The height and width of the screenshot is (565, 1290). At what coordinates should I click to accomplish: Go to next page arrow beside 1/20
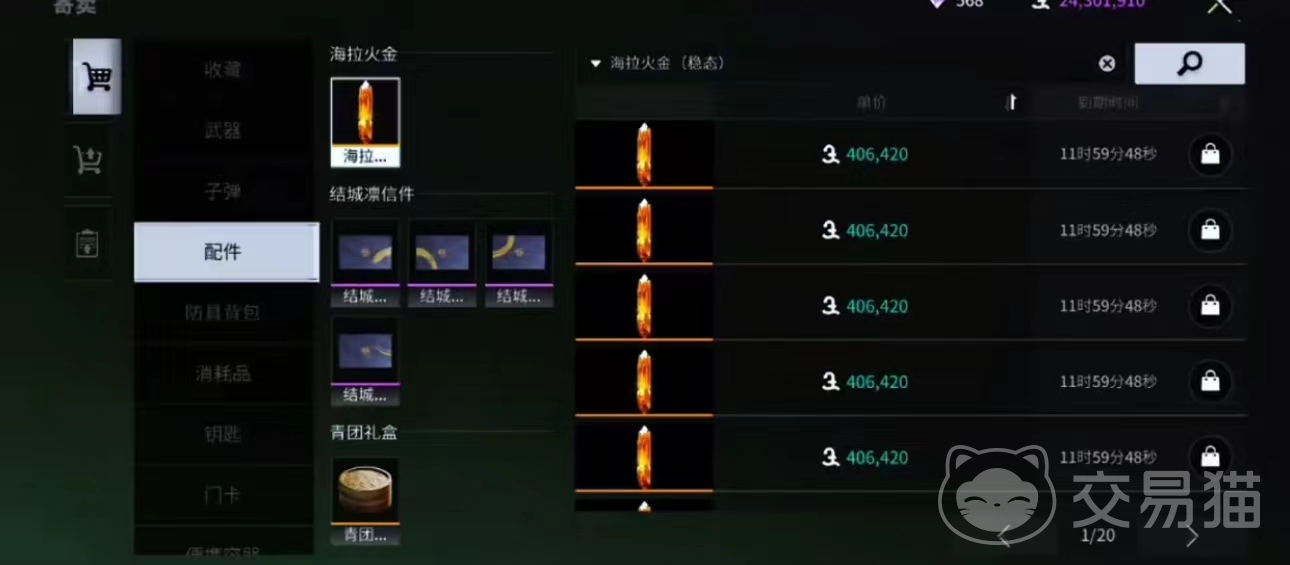point(1192,536)
